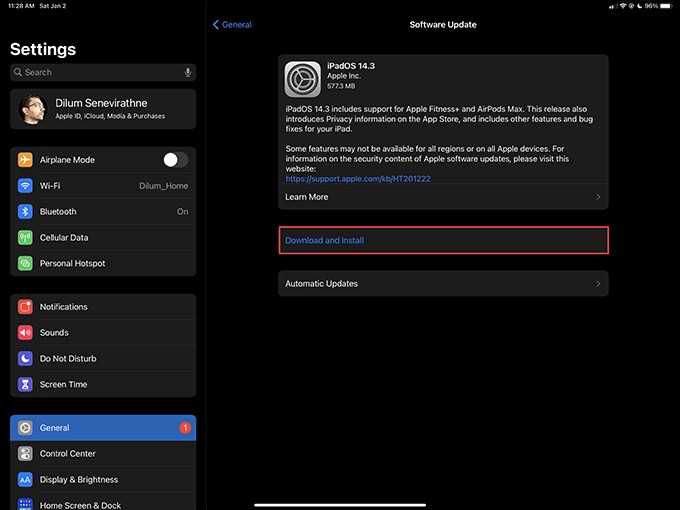The width and height of the screenshot is (680, 510).
Task: Tap the Software Update title
Action: click(x=443, y=25)
